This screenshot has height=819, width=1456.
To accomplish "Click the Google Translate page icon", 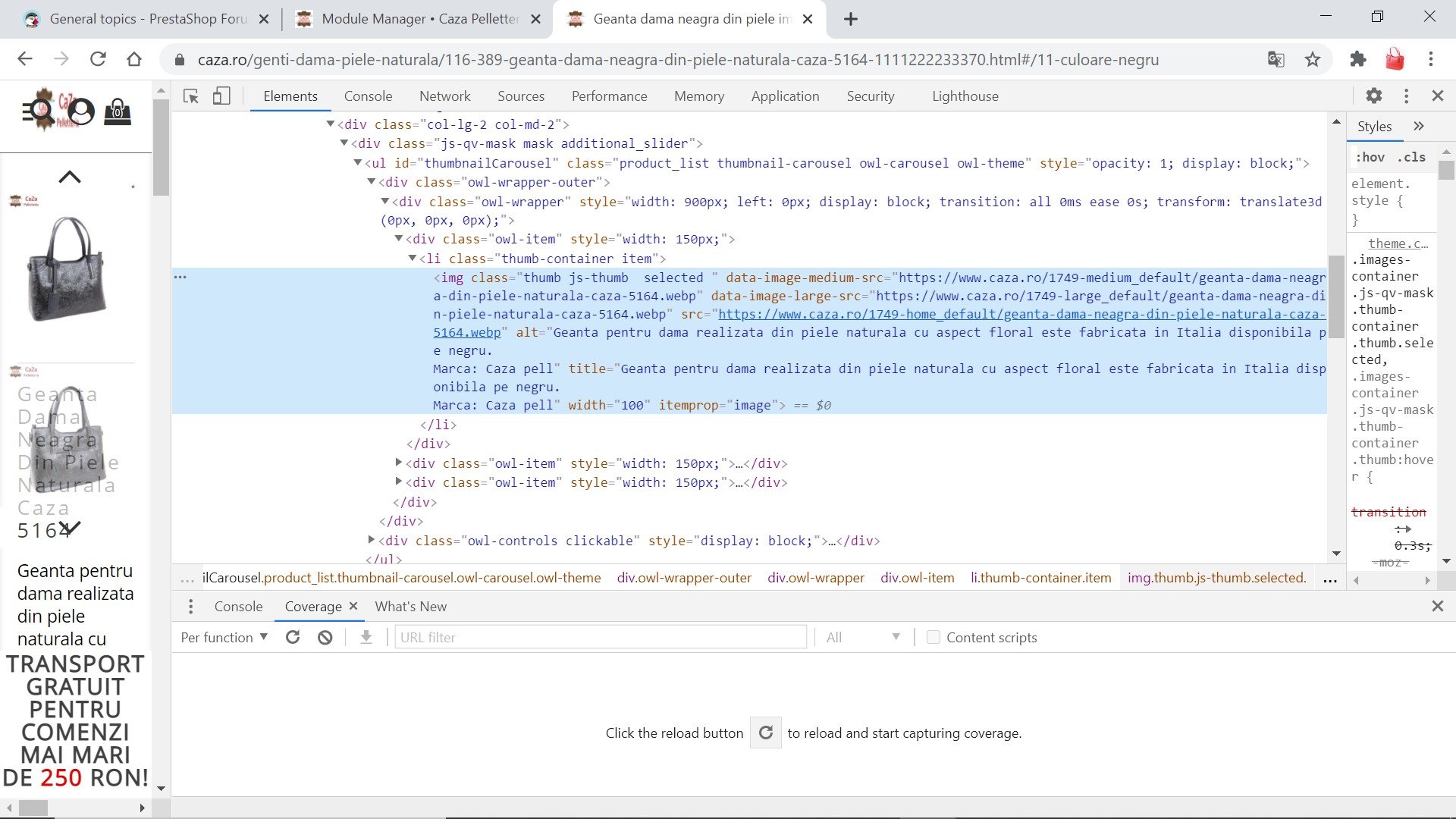I will click(x=1276, y=59).
